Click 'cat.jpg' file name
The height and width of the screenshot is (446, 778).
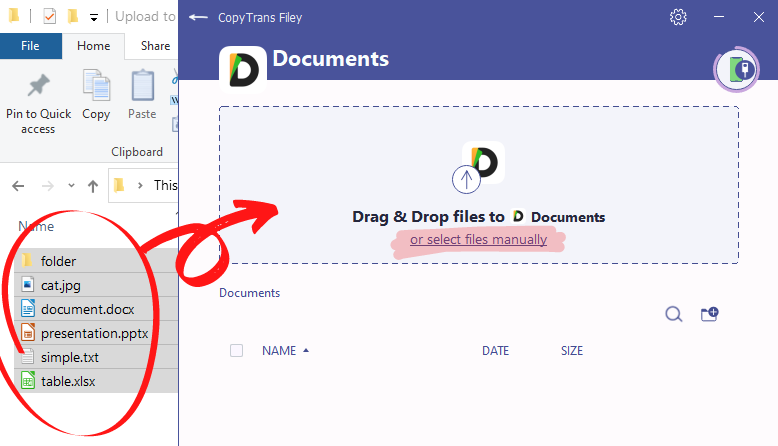[x=61, y=286]
